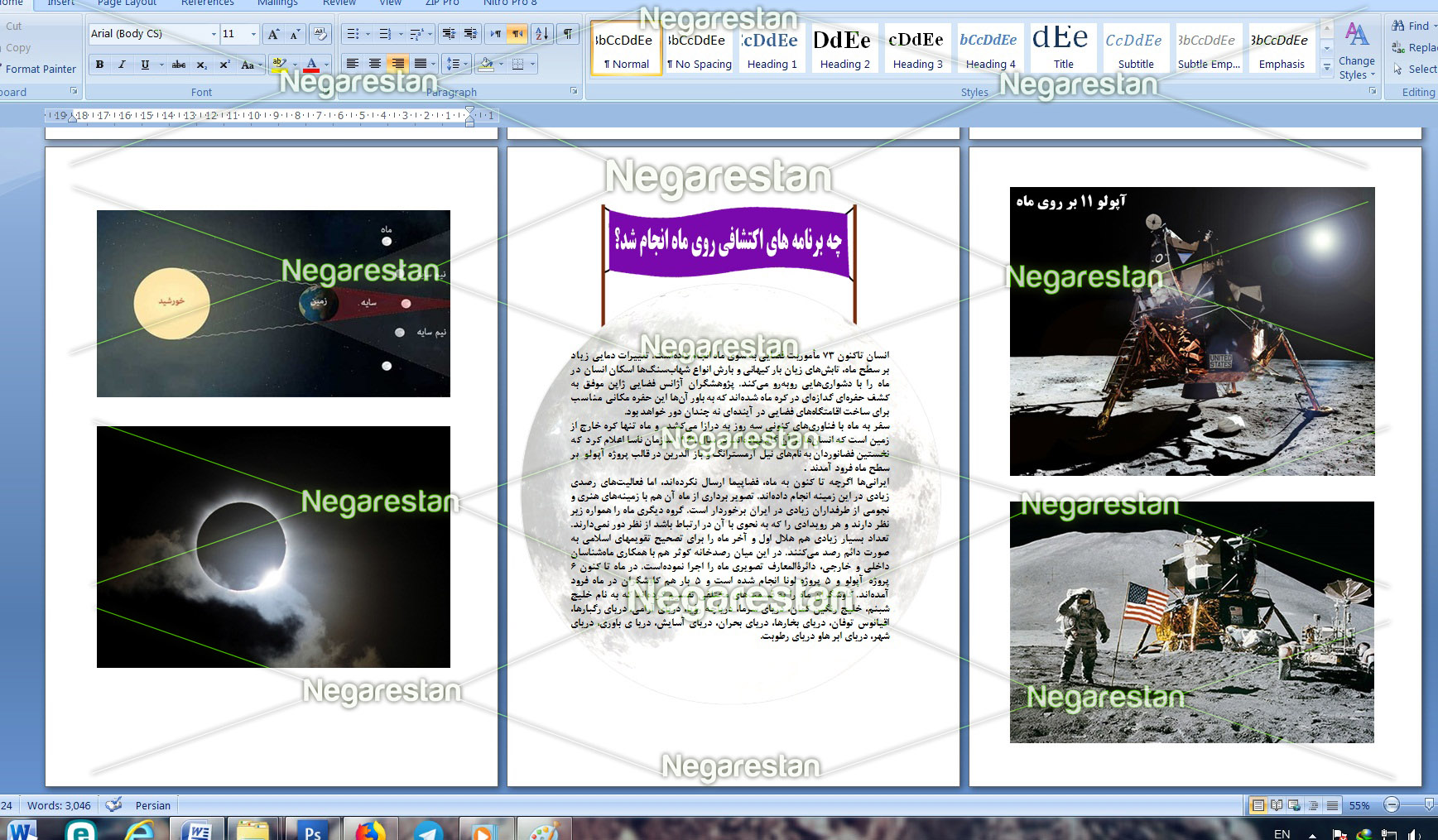Open the Page Layout tab

pyautogui.click(x=127, y=3)
